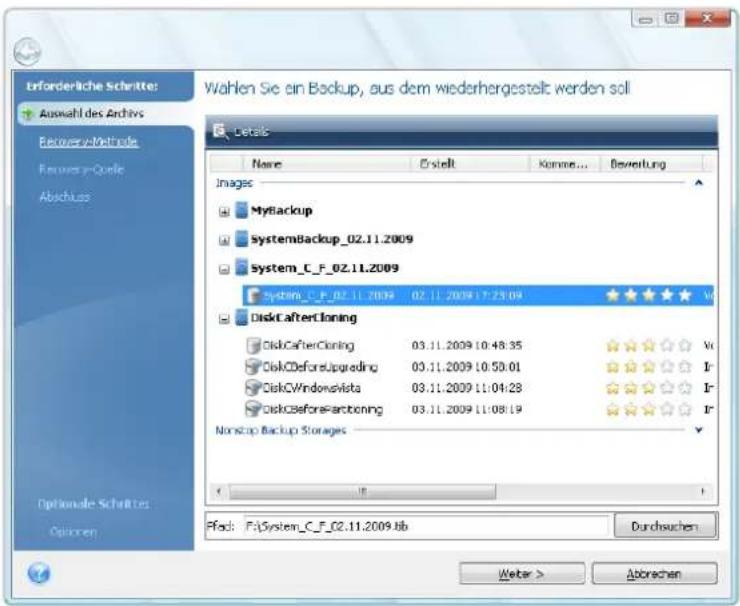Click the green arrow icon beside Auswahl des Archivs
This screenshot has height=606, width=740.
point(28,114)
